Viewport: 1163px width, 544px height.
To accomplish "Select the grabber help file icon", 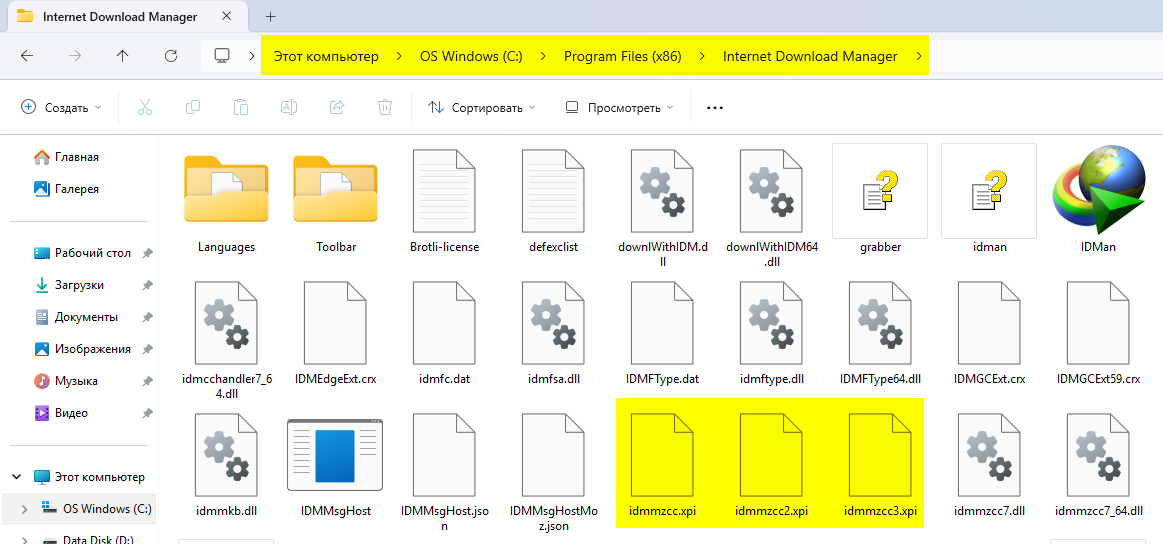I will [x=880, y=191].
